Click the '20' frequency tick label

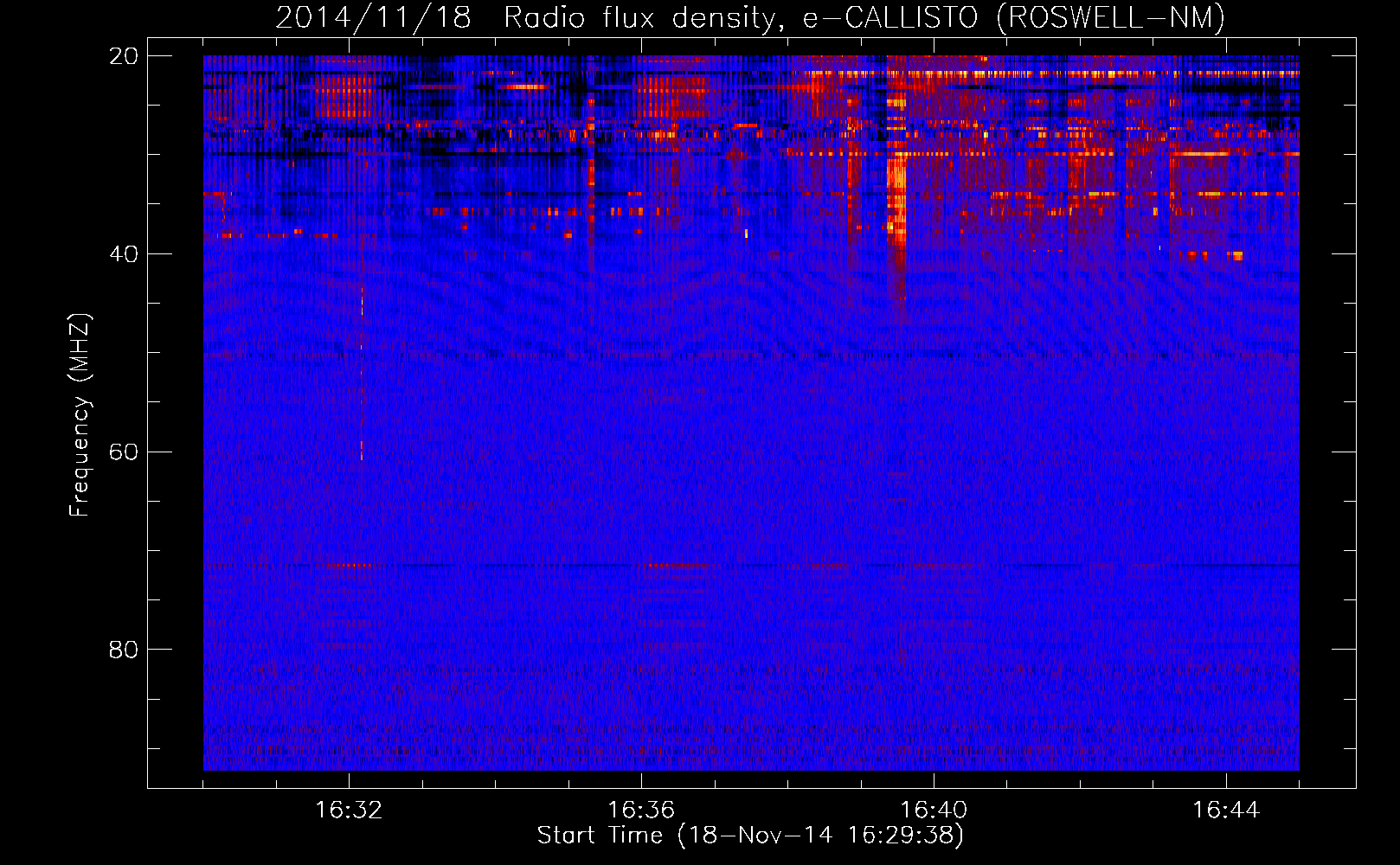coord(124,56)
